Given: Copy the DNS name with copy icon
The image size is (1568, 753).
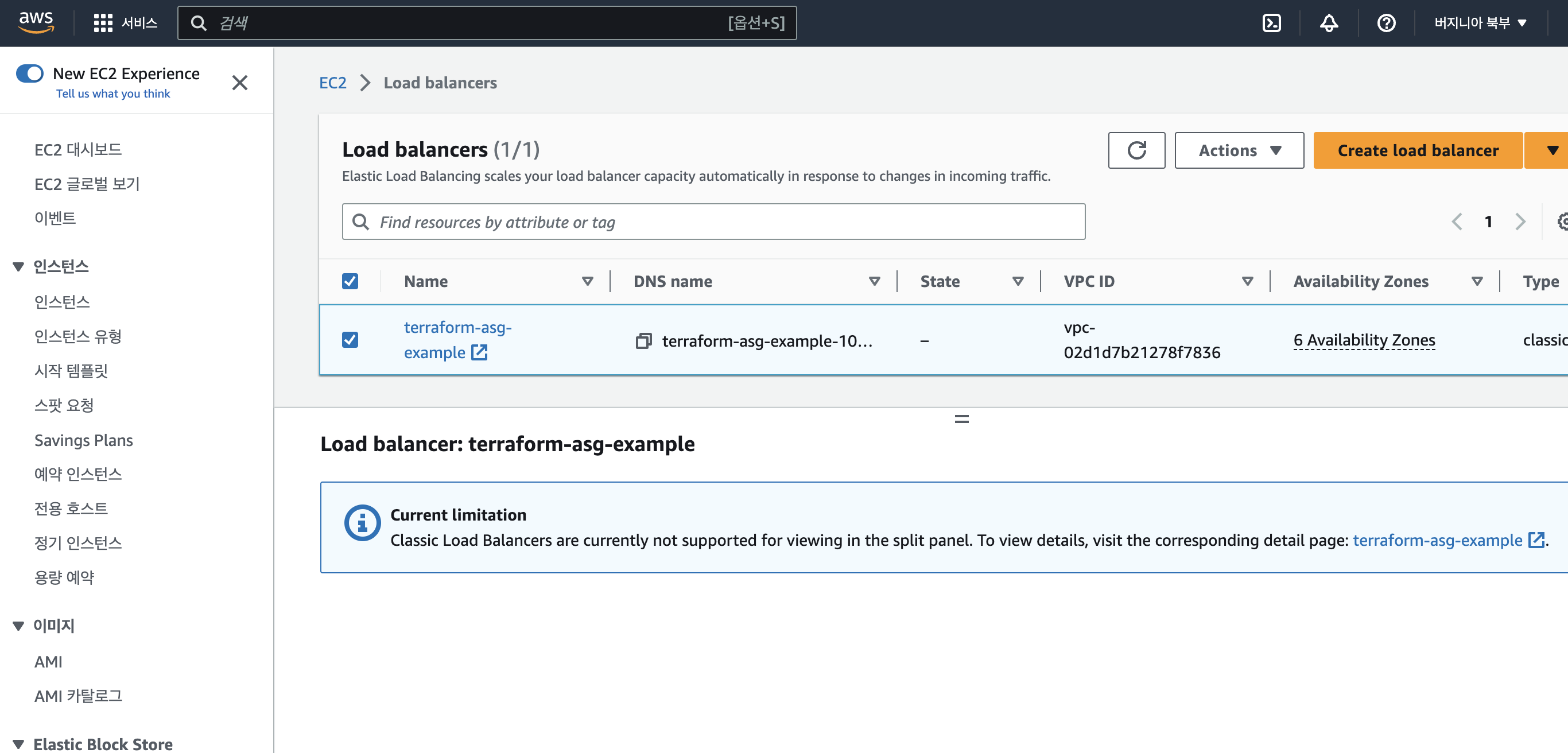Looking at the screenshot, I should (x=643, y=341).
